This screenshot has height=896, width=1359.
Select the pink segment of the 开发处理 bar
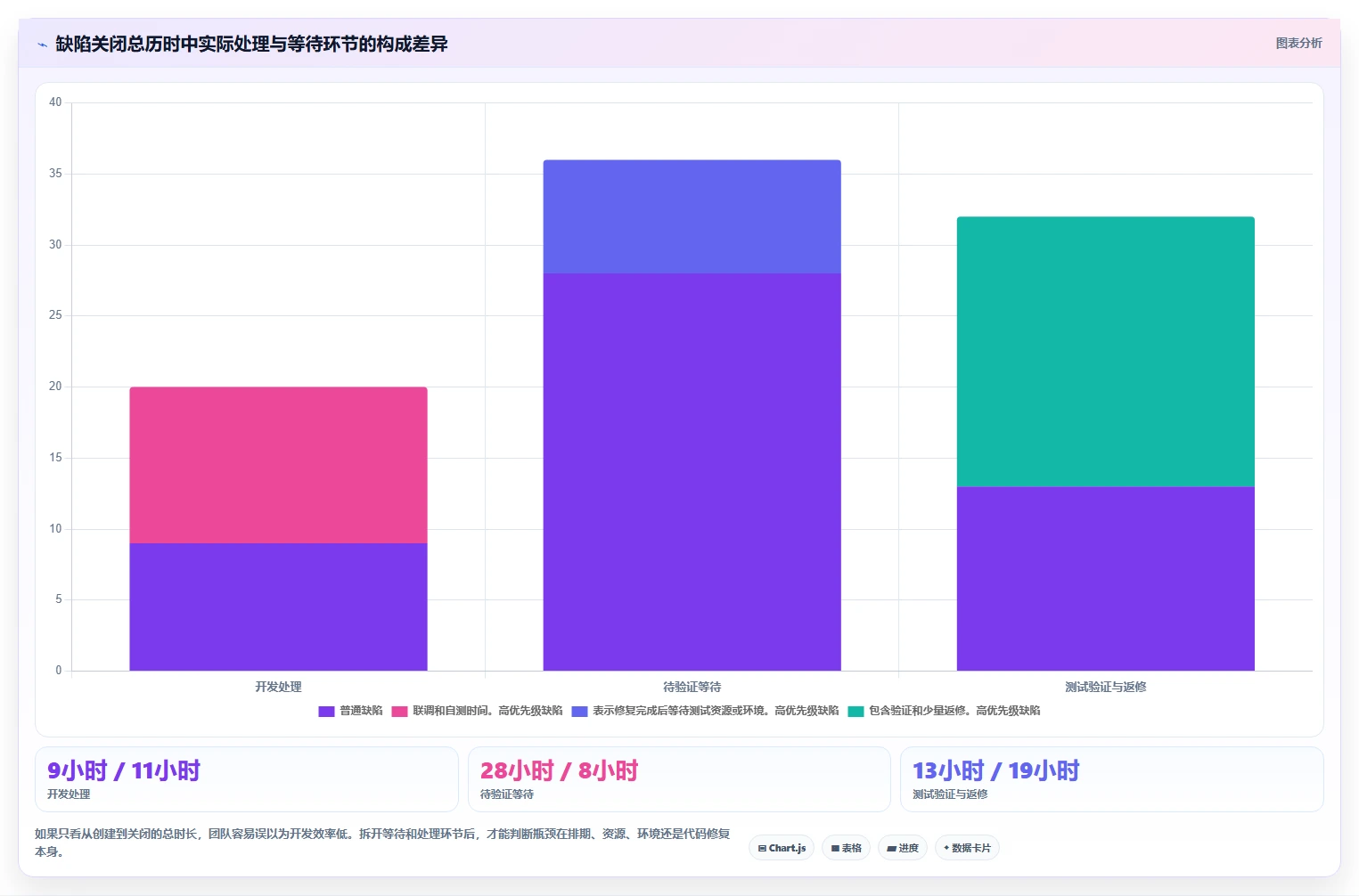click(x=278, y=465)
